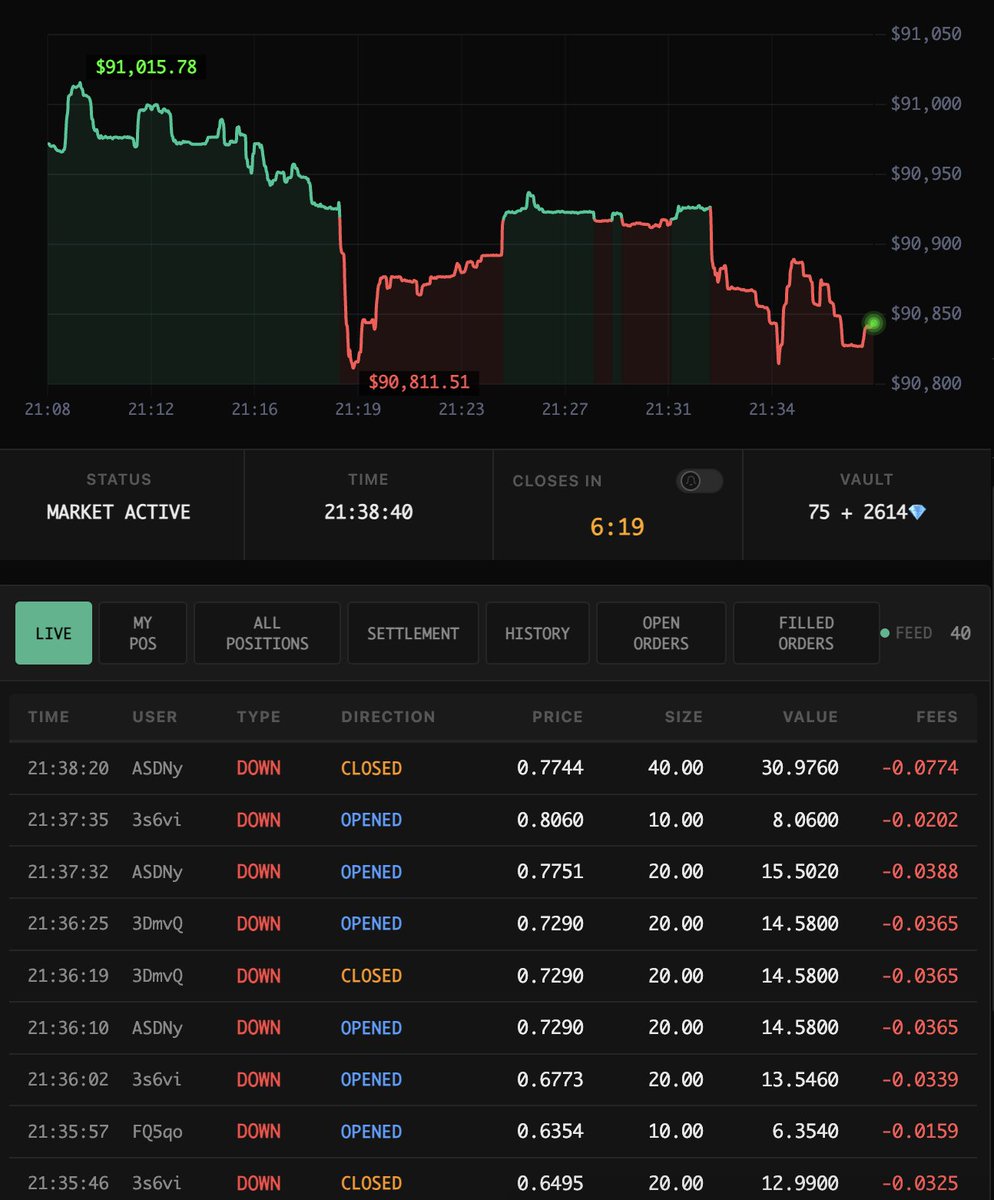994x1200 pixels.
Task: Click CLOSED in the 21:35:46 row
Action: point(372,1184)
